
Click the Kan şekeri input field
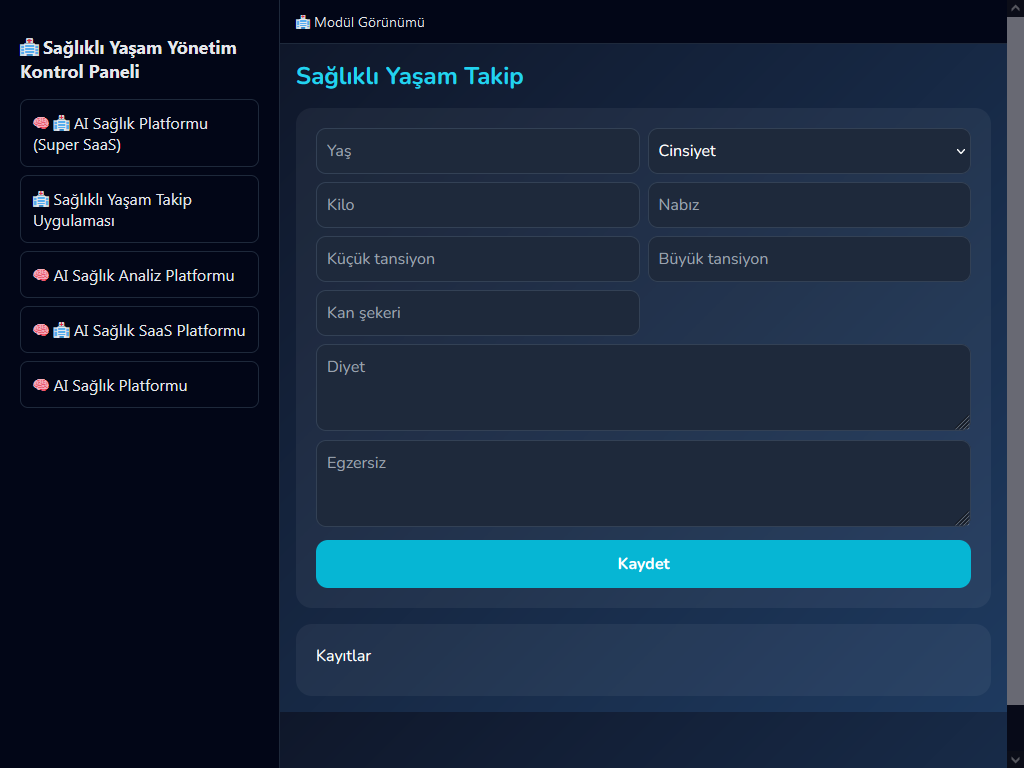(x=477, y=313)
